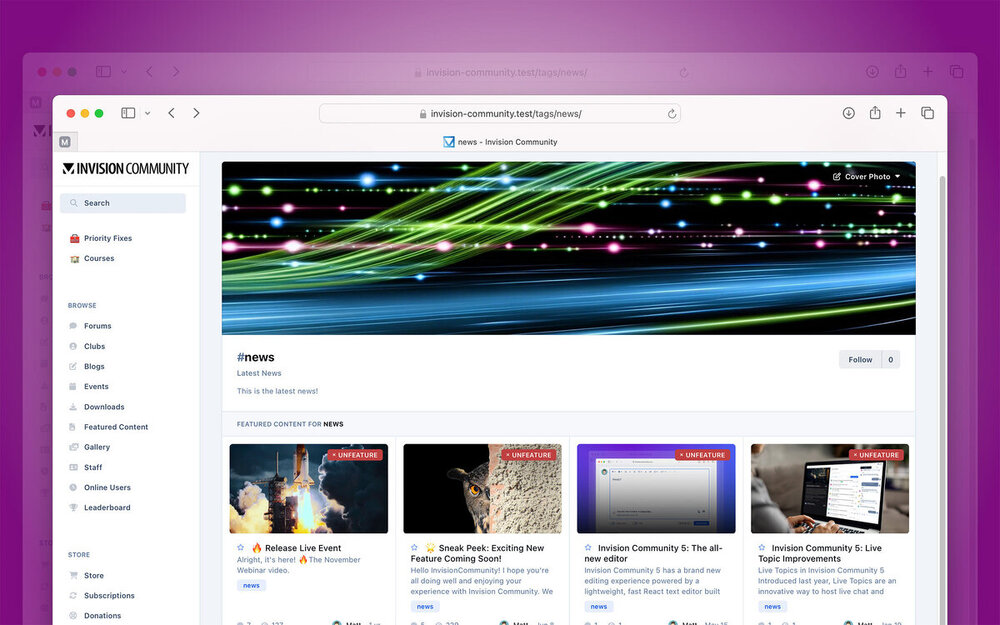This screenshot has width=1000, height=625.
Task: Open the rocket launch thumbnail
Action: 308,489
